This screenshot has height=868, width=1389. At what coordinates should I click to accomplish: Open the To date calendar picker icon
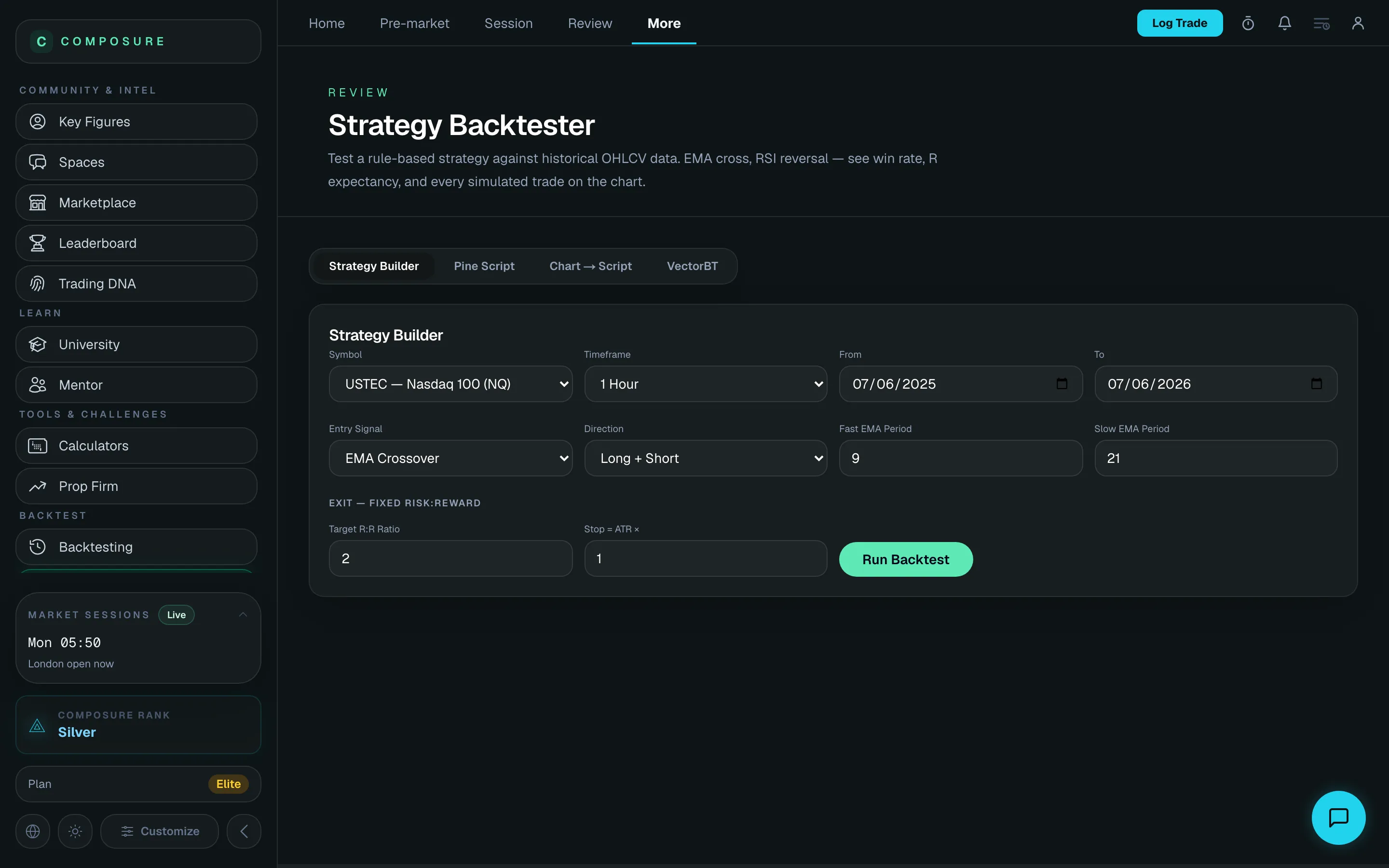coord(1317,383)
